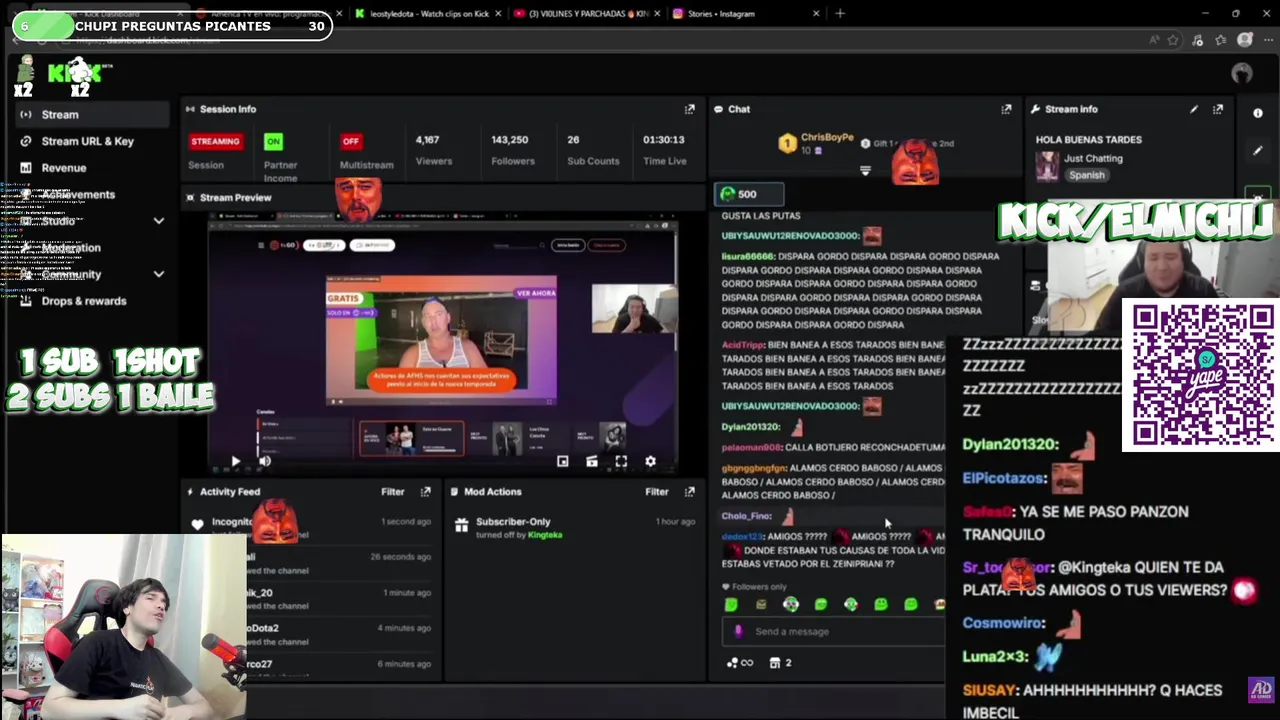Click the chat shop icon labeled 2
The height and width of the screenshot is (720, 1280).
click(x=780, y=662)
